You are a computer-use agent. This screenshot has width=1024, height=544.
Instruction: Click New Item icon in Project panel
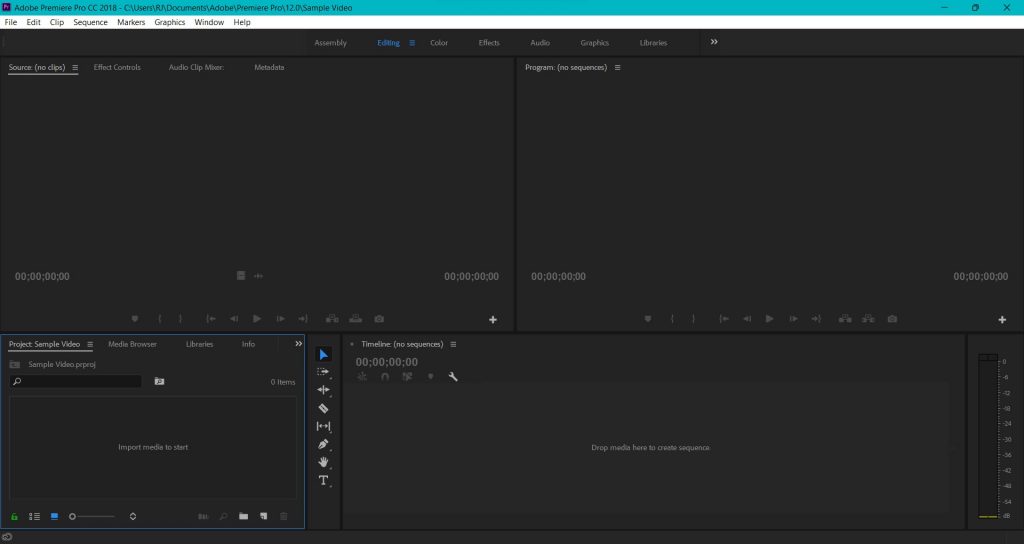pos(263,516)
